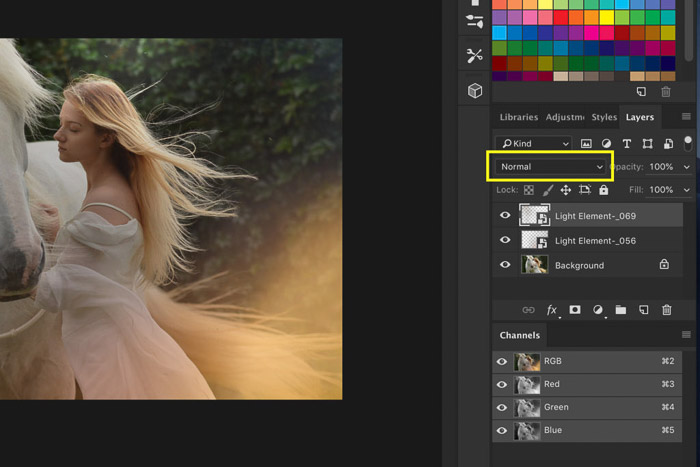Create new fill or adjustment layer
700x467 pixels.
point(598,310)
